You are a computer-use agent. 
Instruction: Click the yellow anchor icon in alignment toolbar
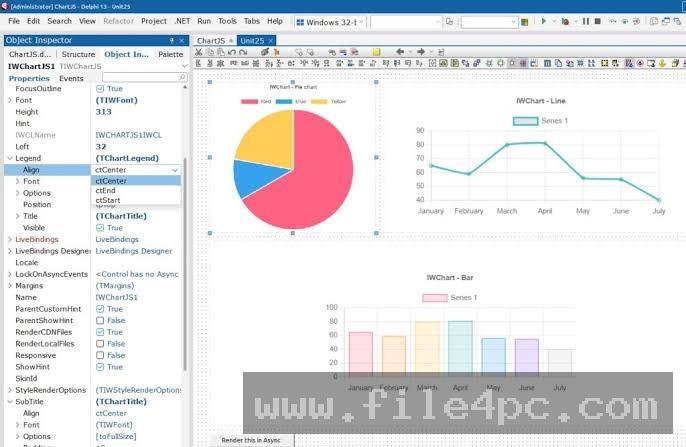pos(662,63)
